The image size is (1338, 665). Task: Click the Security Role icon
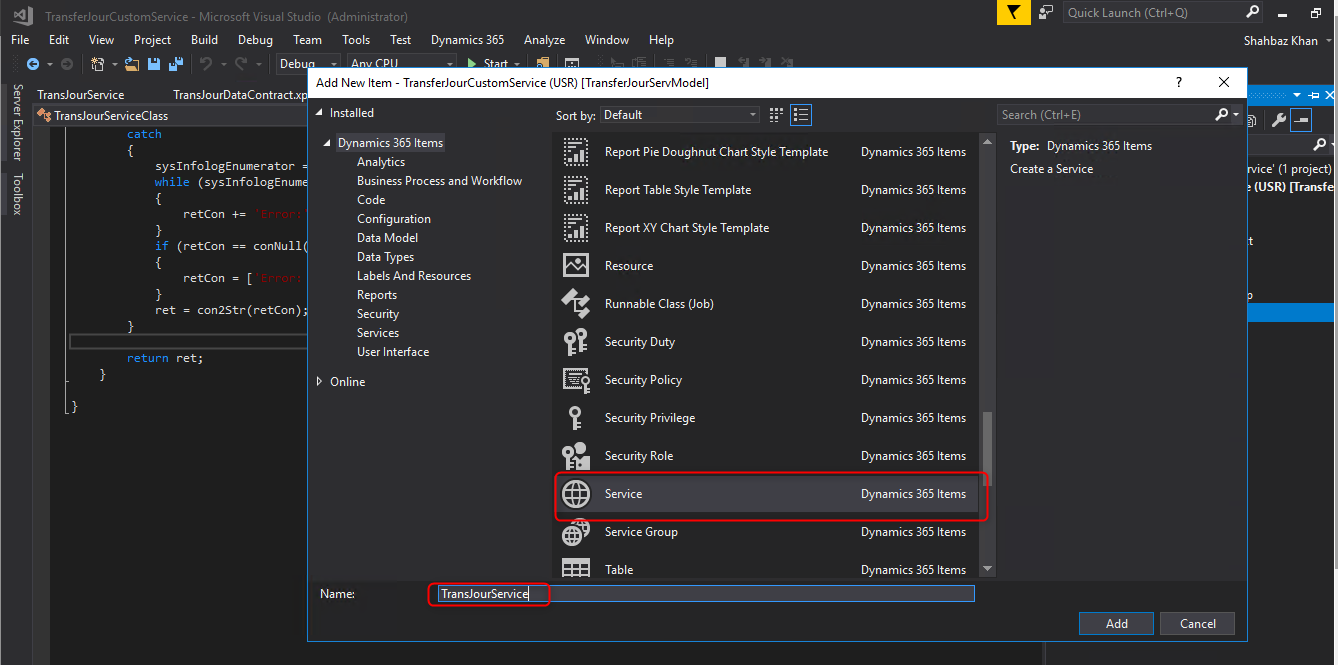[x=576, y=456]
